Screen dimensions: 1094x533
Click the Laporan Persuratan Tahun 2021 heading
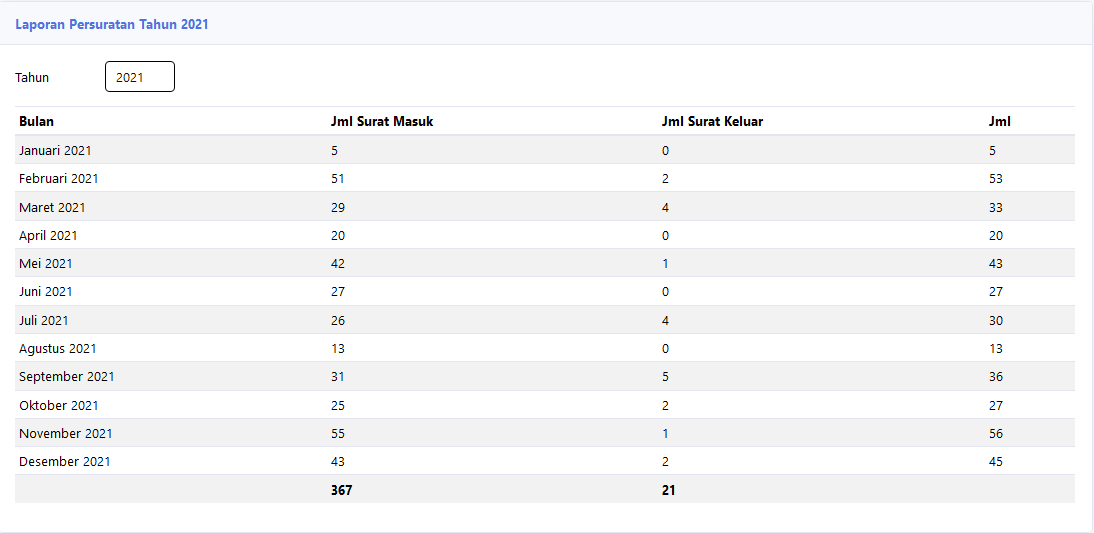click(x=112, y=24)
